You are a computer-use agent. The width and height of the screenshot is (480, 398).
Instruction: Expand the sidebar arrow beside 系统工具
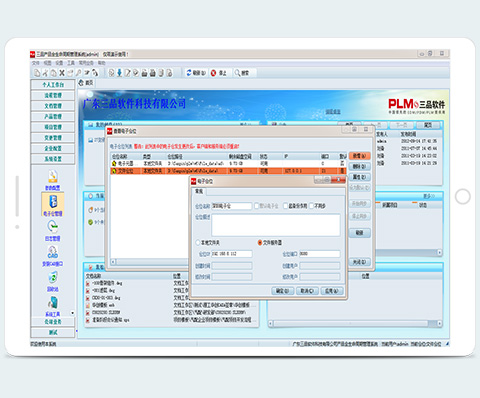pos(72,313)
